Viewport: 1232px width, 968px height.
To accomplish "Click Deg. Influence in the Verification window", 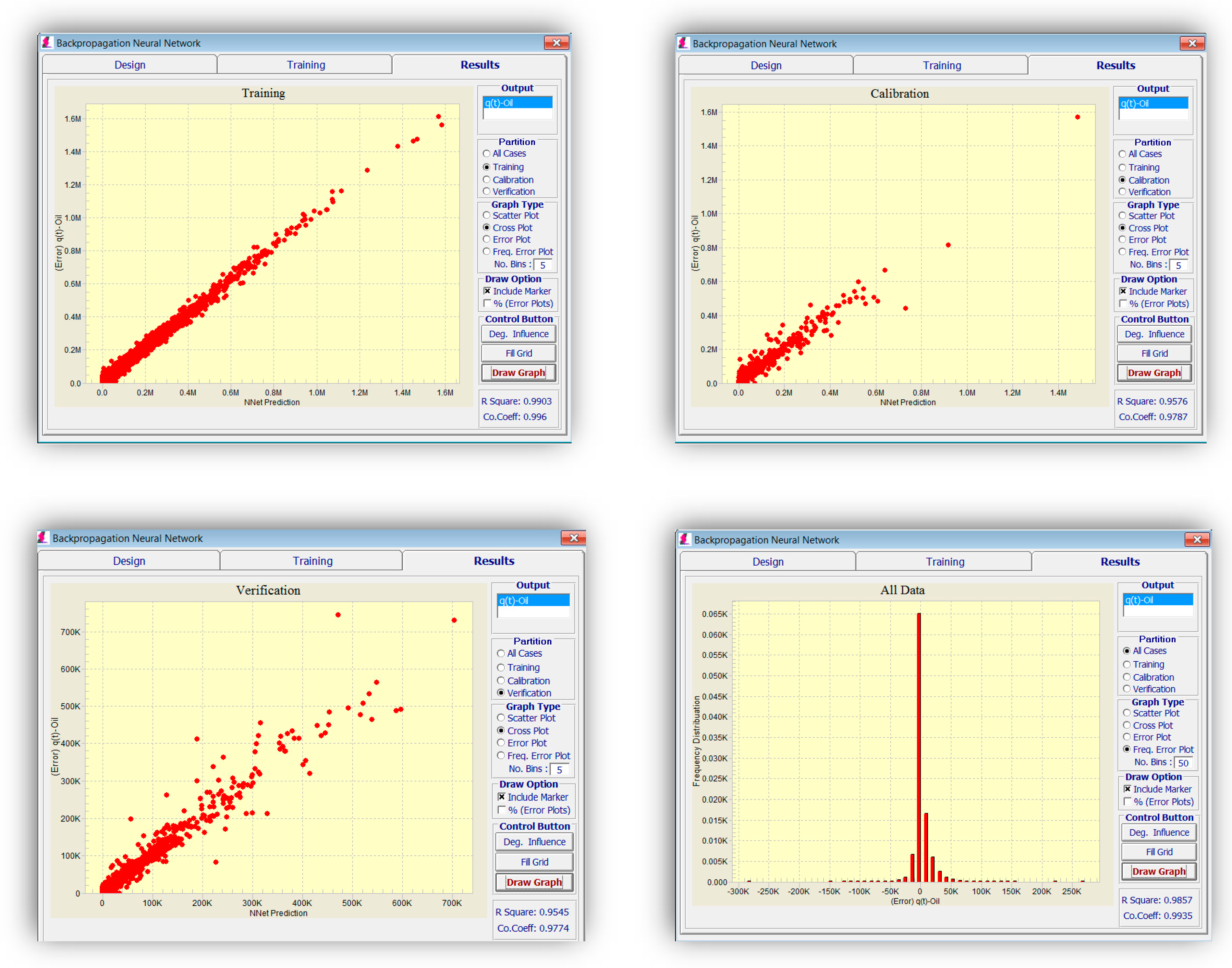I will click(535, 842).
